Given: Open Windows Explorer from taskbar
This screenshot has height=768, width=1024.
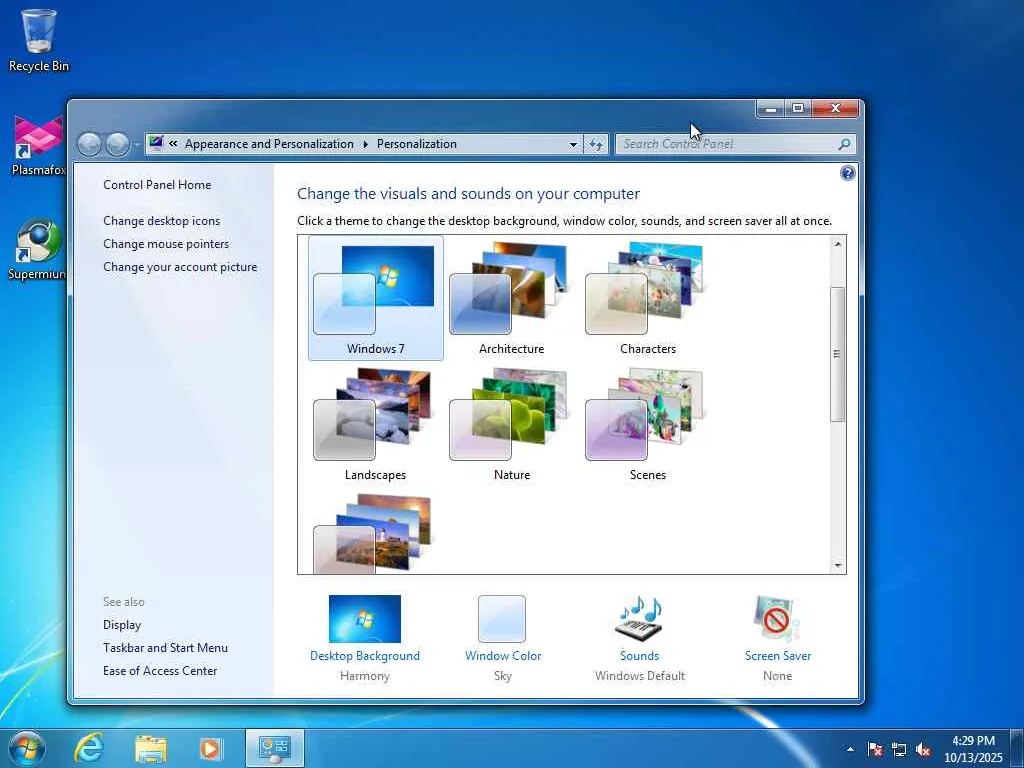Looking at the screenshot, I should click(x=151, y=748).
